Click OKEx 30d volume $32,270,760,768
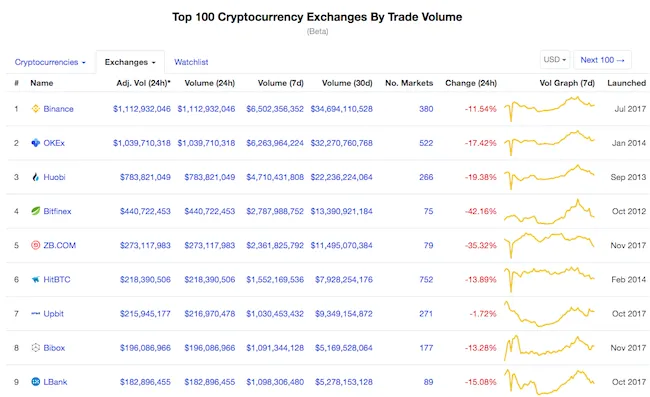This screenshot has width=650, height=397. [342, 143]
